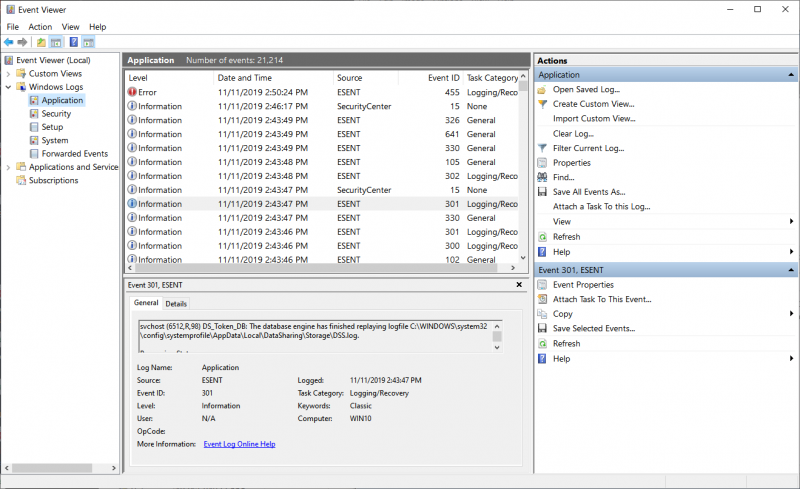Close the Event 301 preview pane
The width and height of the screenshot is (800, 489).
tap(519, 285)
